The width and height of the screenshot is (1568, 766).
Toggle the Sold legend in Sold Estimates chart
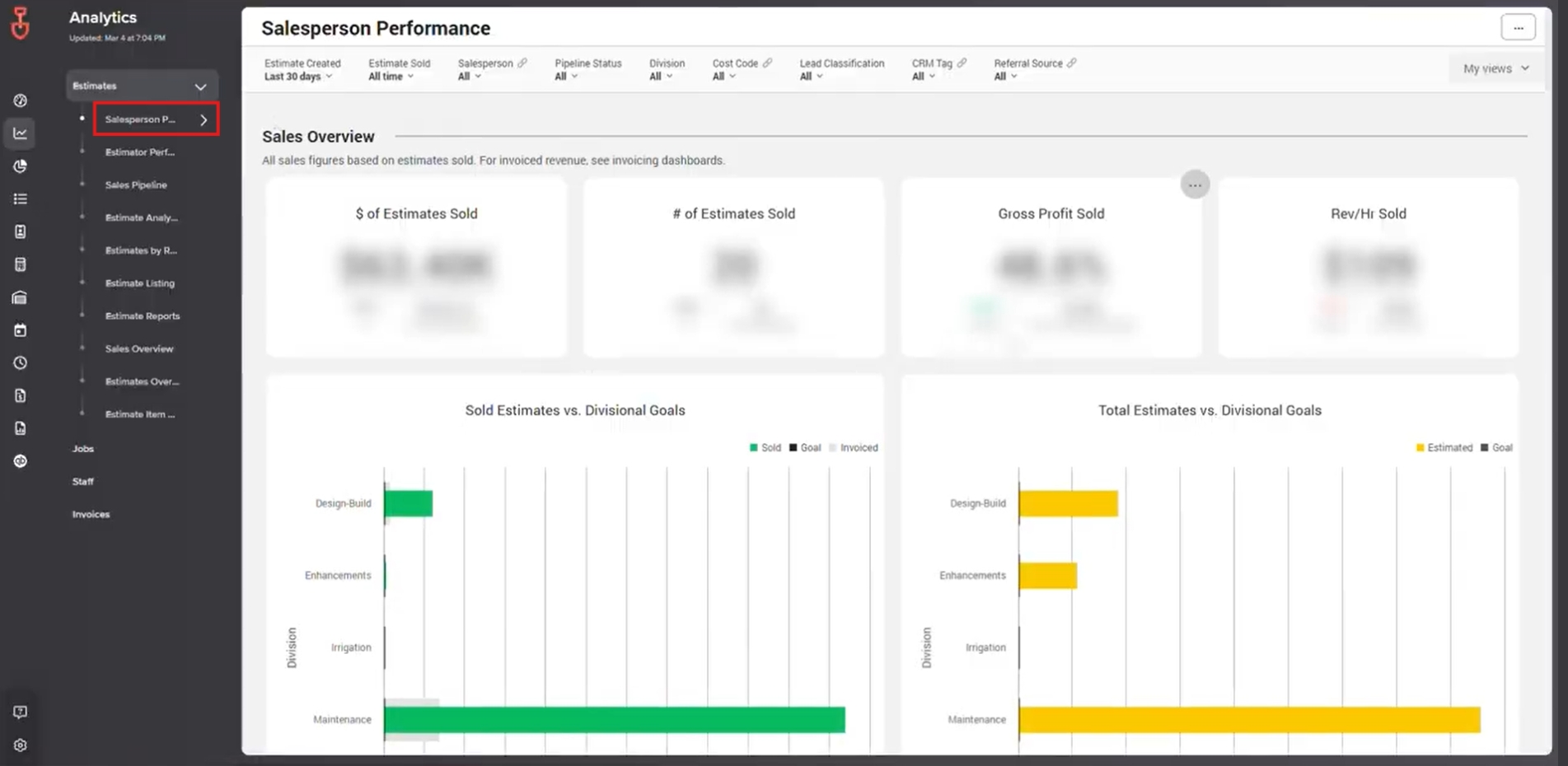[x=766, y=447]
